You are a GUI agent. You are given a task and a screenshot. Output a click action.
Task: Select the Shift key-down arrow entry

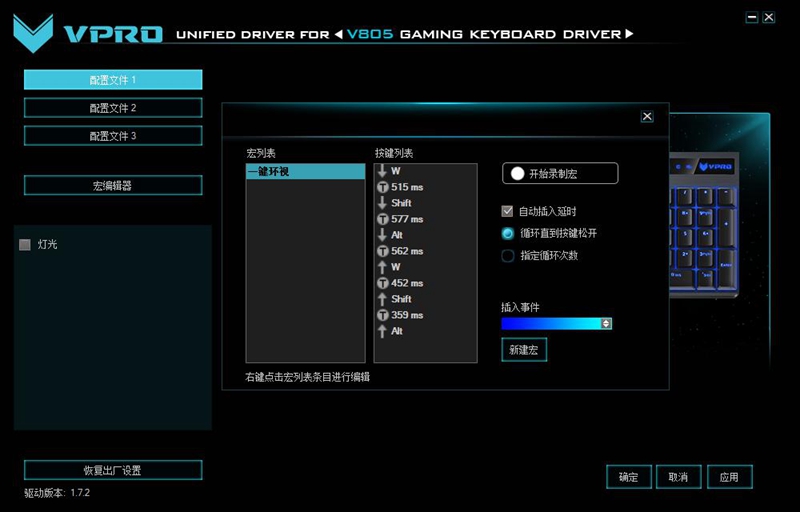382,203
